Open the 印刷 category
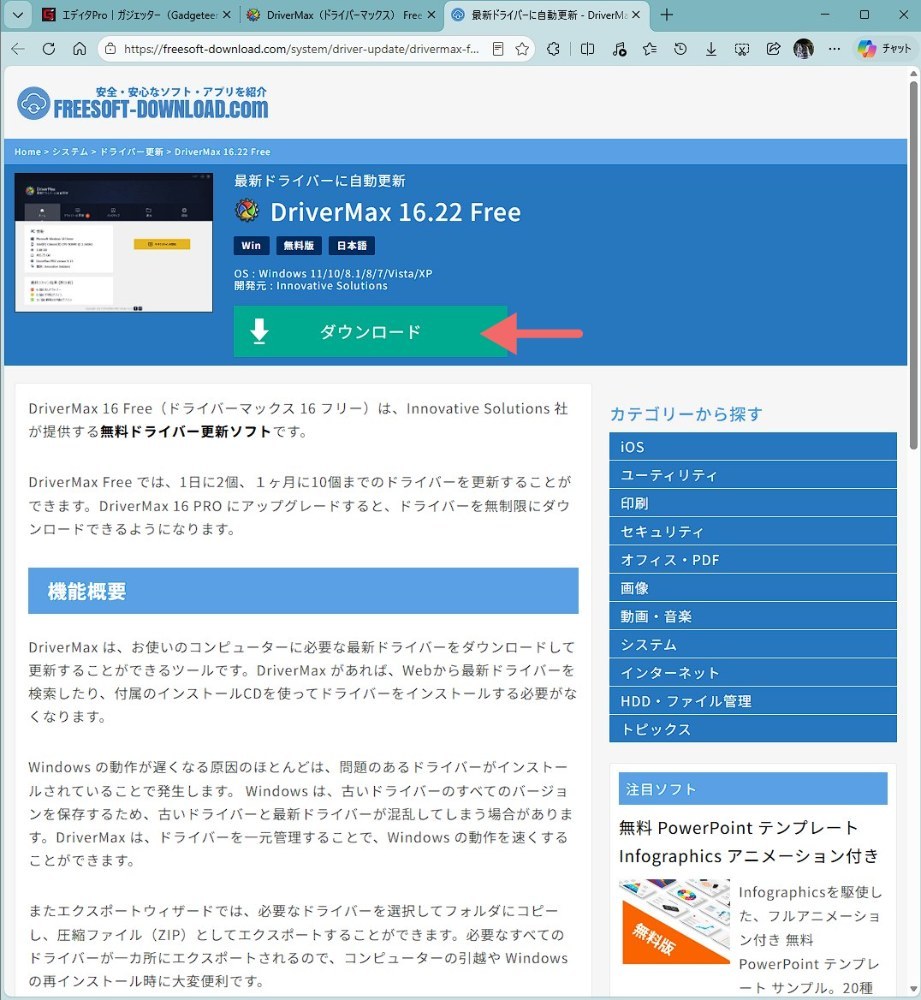This screenshot has height=1000, width=921. [x=753, y=503]
